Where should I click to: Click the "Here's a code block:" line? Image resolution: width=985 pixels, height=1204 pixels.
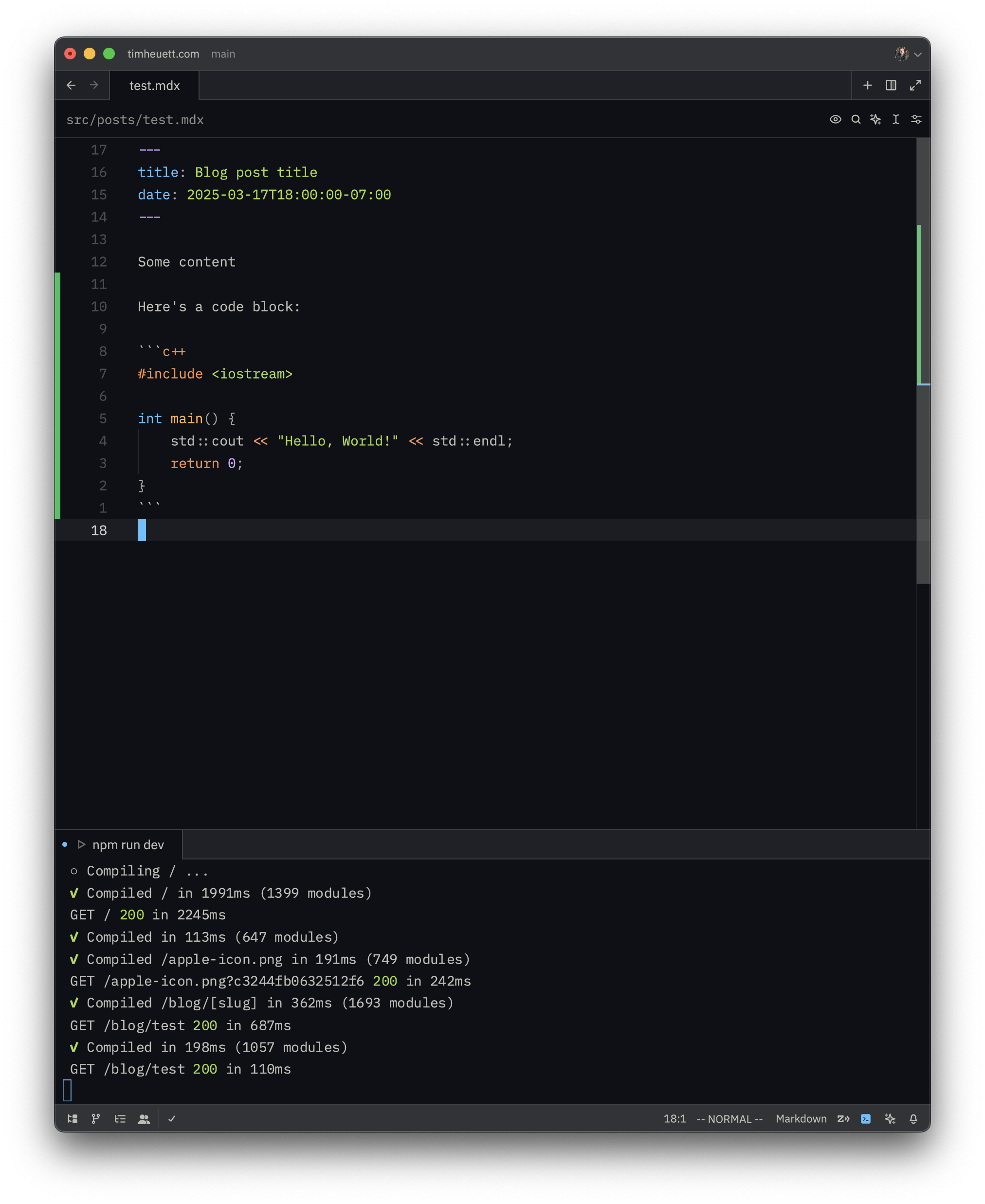219,307
